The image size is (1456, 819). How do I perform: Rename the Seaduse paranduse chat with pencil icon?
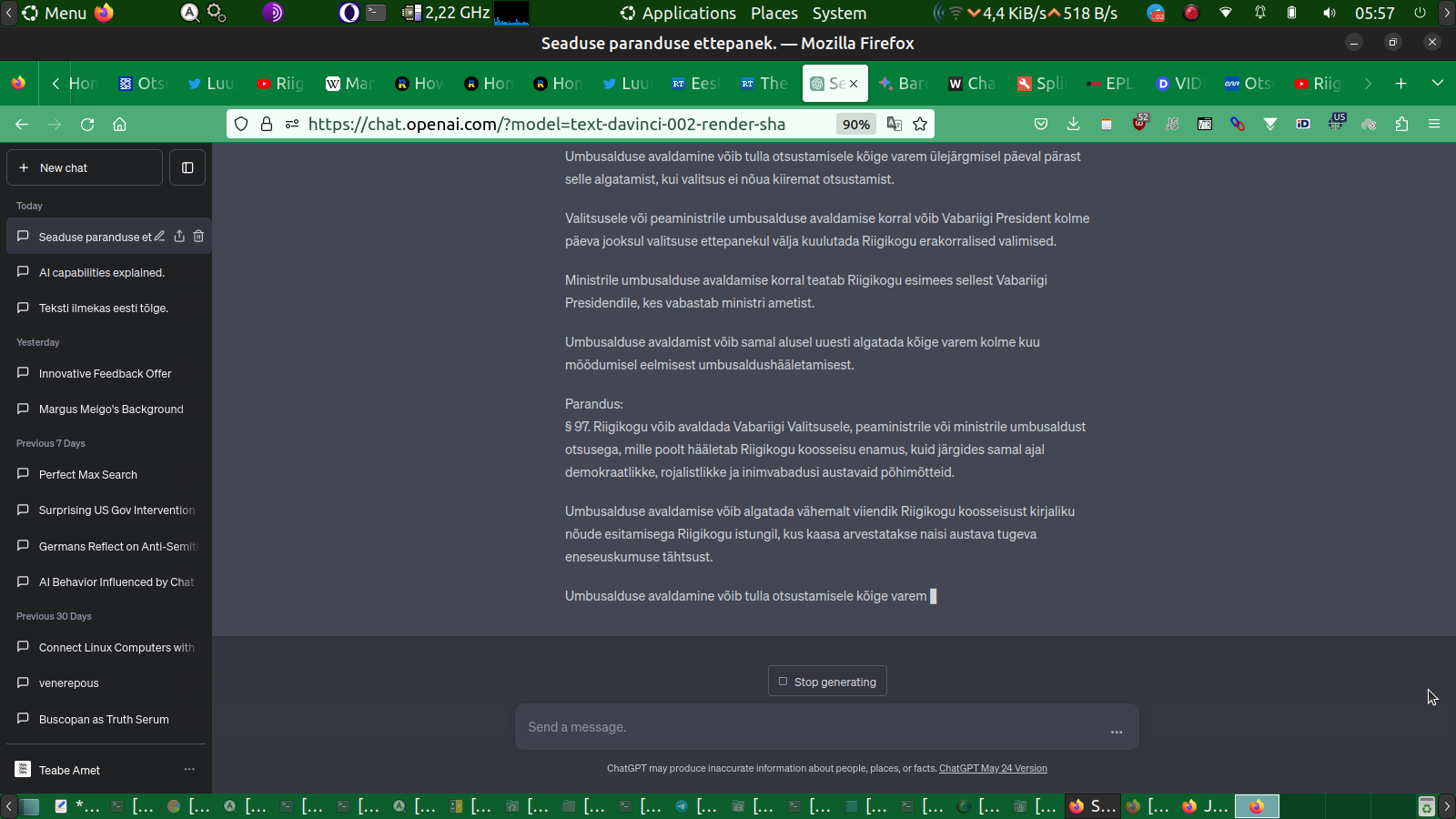click(159, 237)
